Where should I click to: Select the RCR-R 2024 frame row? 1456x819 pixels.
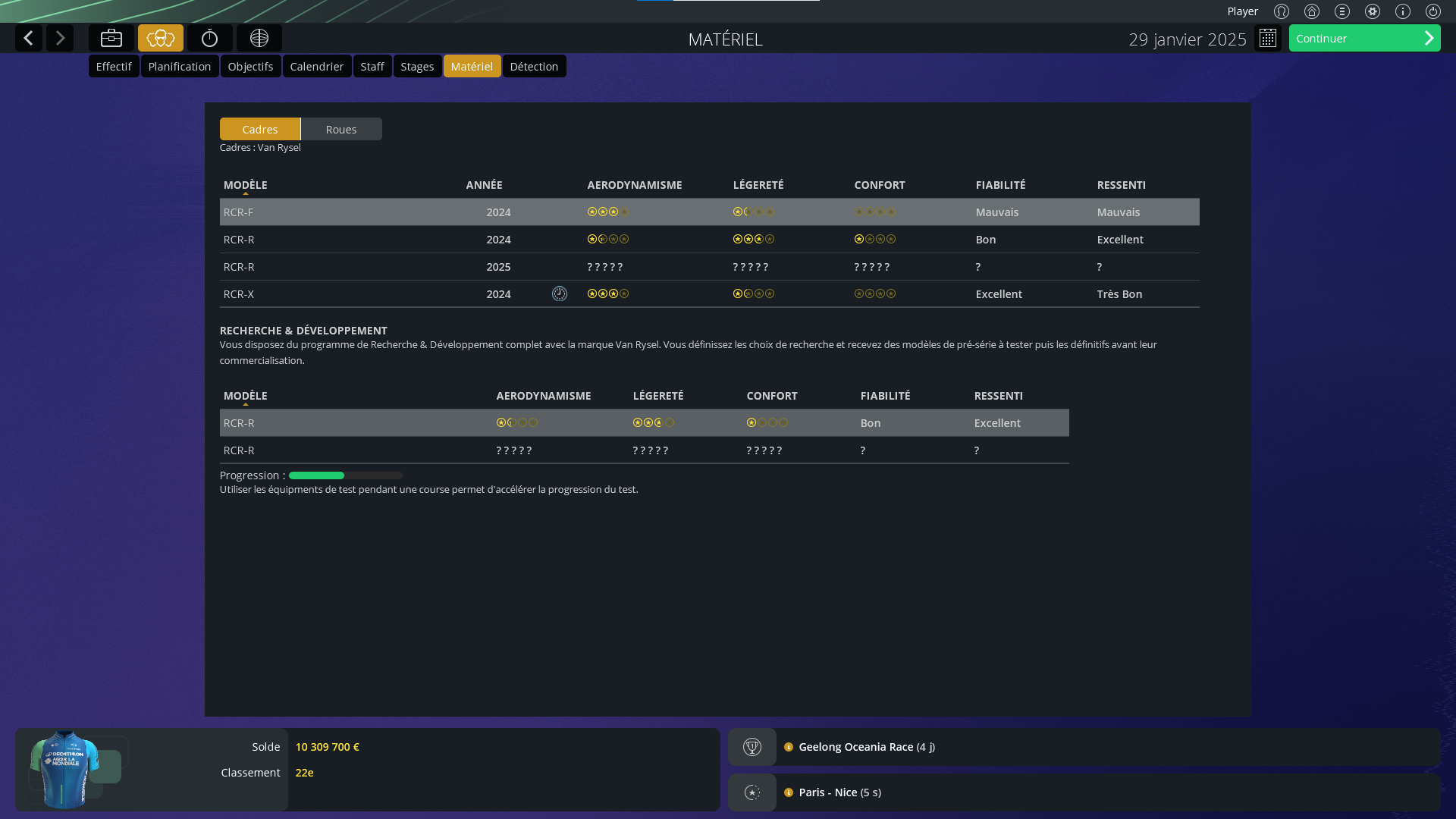click(x=709, y=240)
